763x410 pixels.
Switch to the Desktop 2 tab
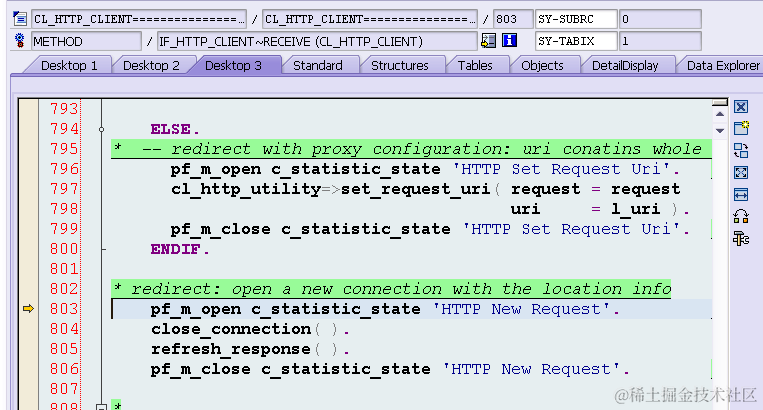(151, 66)
